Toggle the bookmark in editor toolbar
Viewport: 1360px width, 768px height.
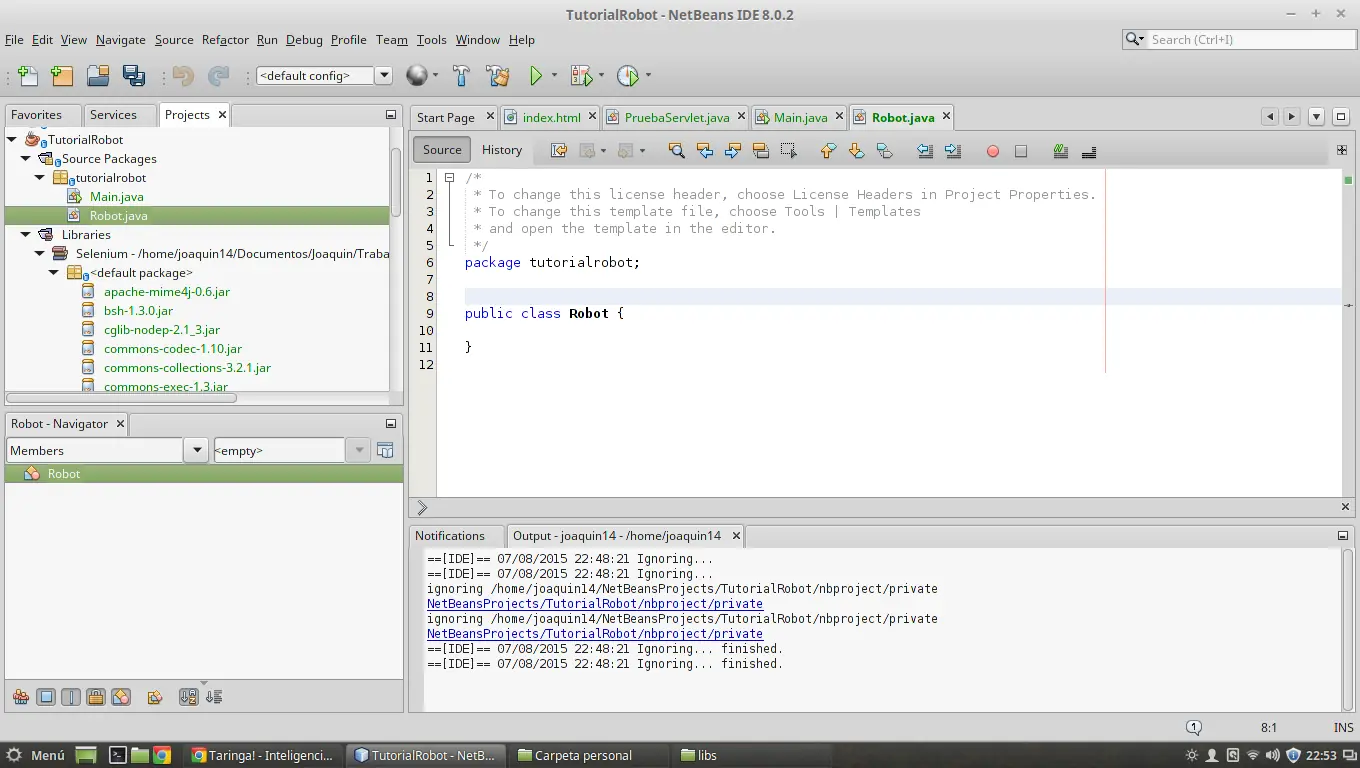point(884,151)
